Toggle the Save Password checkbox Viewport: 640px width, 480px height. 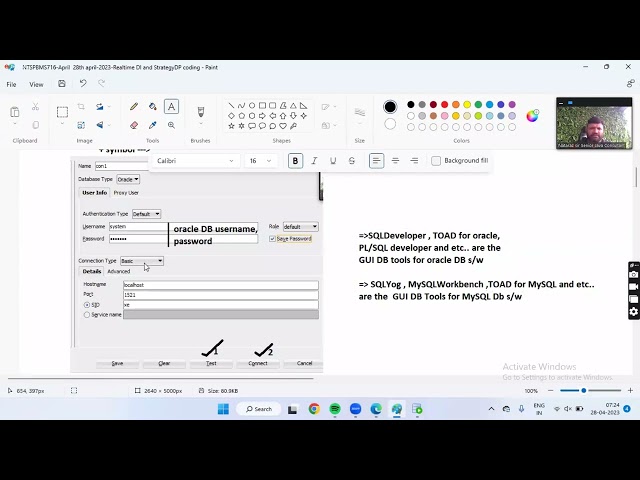[x=272, y=239]
